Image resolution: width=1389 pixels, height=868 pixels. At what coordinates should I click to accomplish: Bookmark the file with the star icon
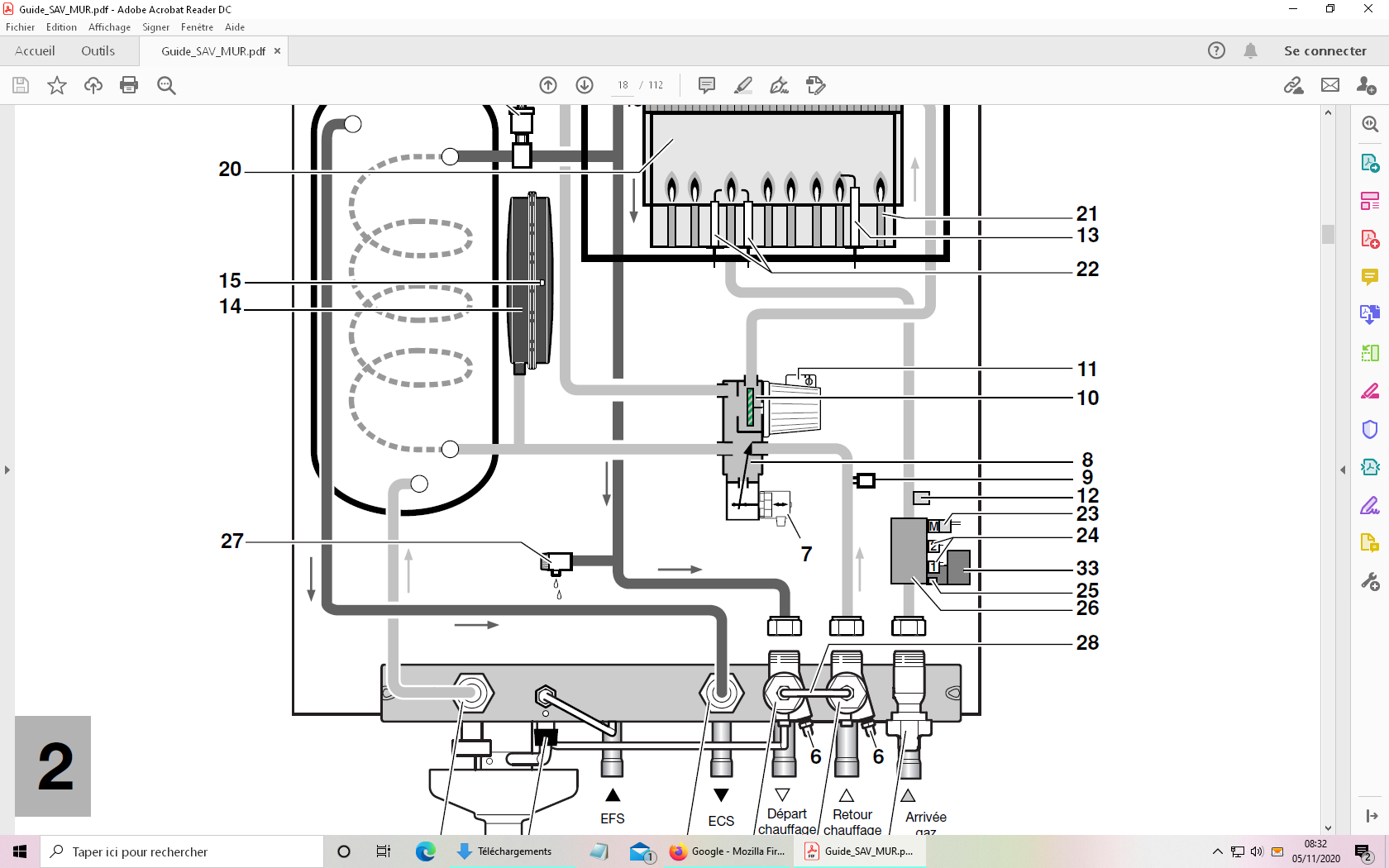(57, 85)
